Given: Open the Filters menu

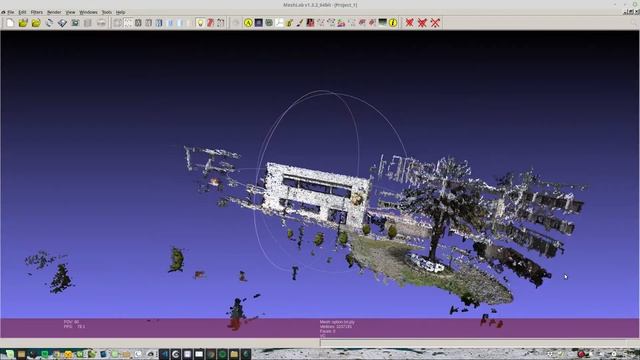Looking at the screenshot, I should [37, 12].
